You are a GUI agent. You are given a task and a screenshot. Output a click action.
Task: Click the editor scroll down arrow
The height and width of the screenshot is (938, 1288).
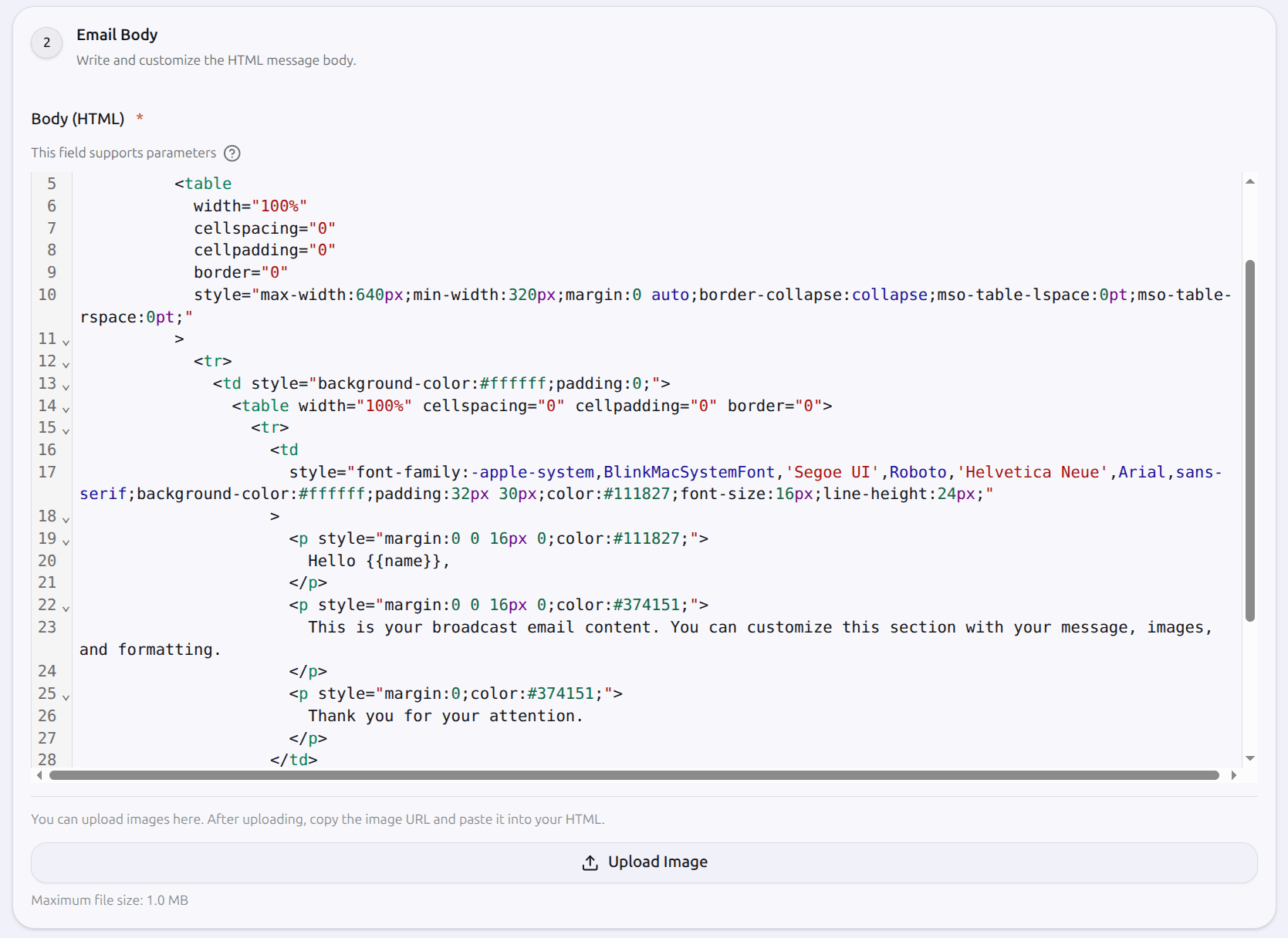[x=1250, y=758]
